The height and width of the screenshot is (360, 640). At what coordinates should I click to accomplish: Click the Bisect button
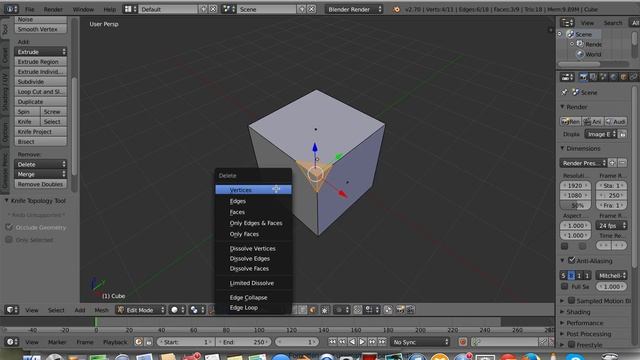(x=41, y=142)
